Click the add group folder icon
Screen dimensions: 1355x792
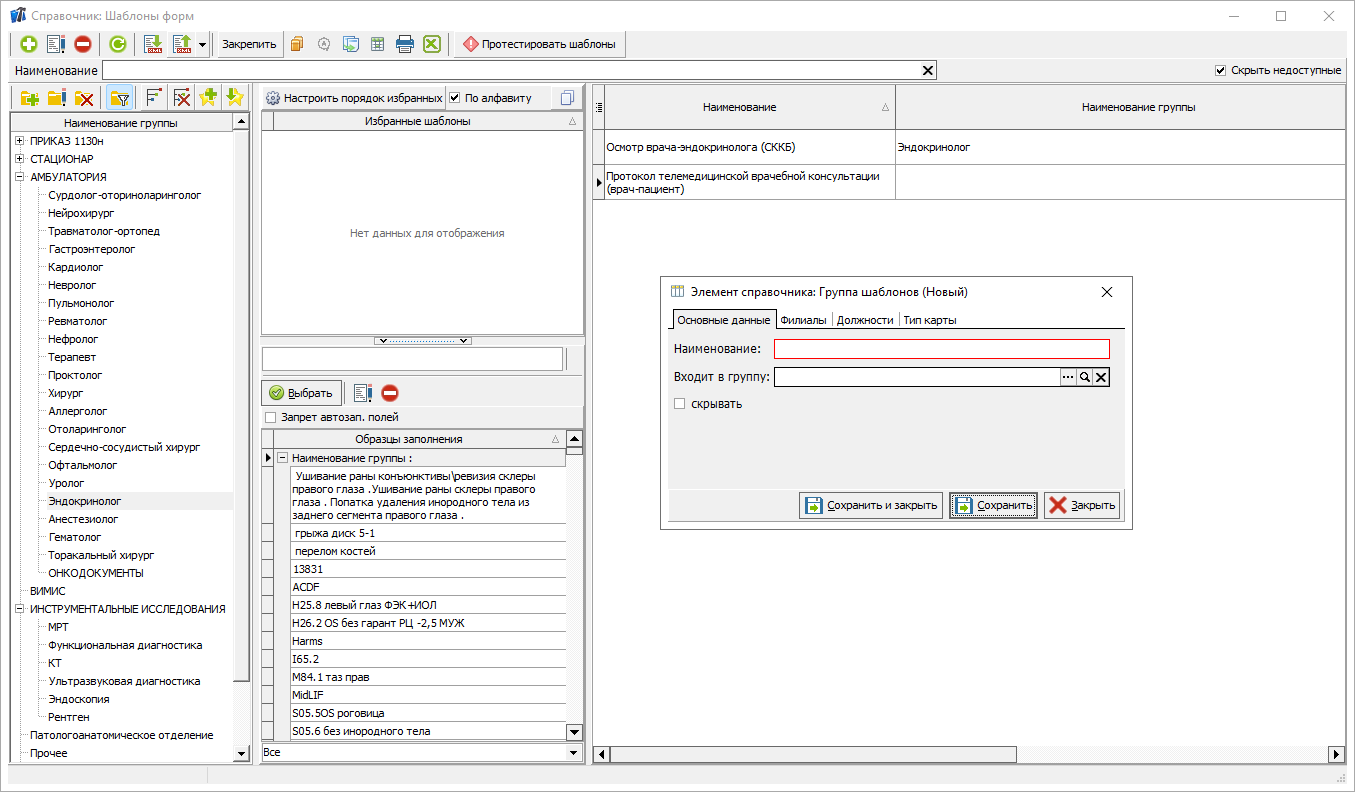click(x=29, y=97)
